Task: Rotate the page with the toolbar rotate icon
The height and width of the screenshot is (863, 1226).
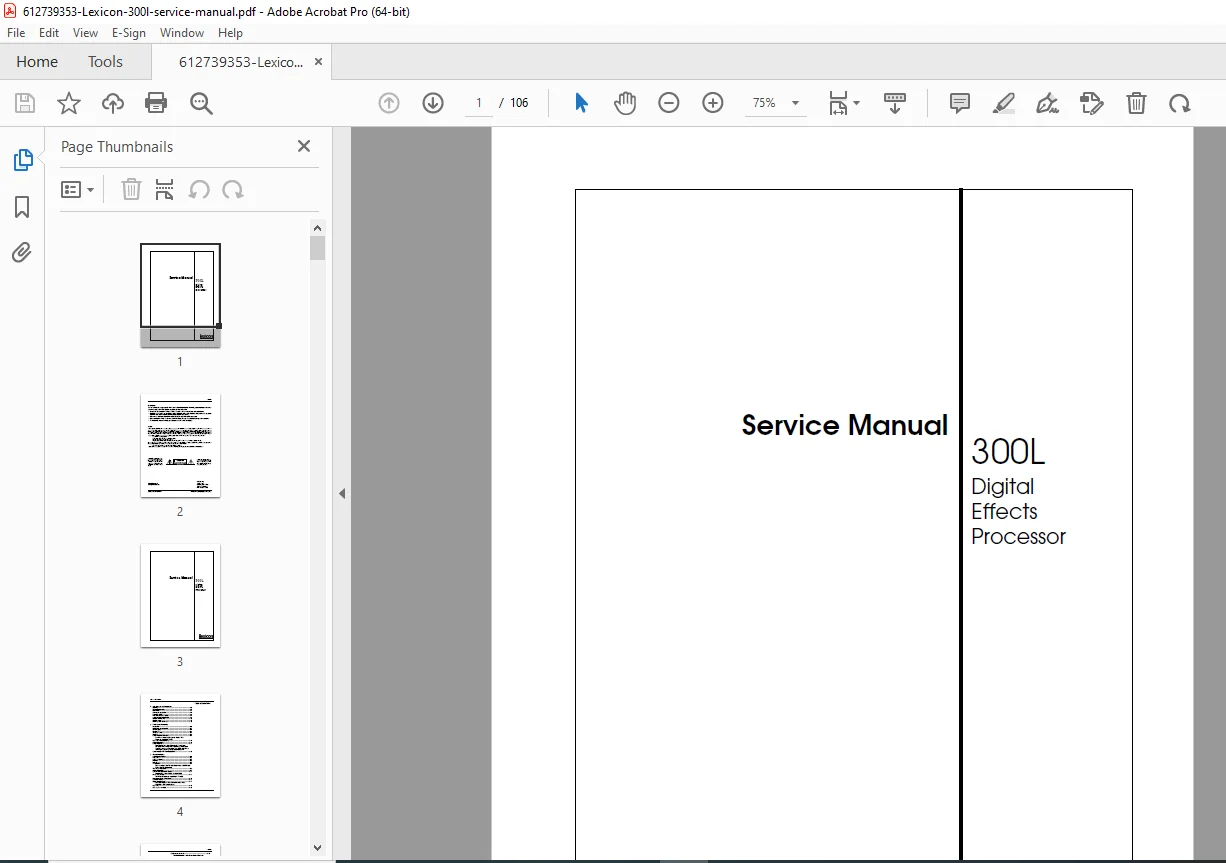Action: click(1180, 103)
